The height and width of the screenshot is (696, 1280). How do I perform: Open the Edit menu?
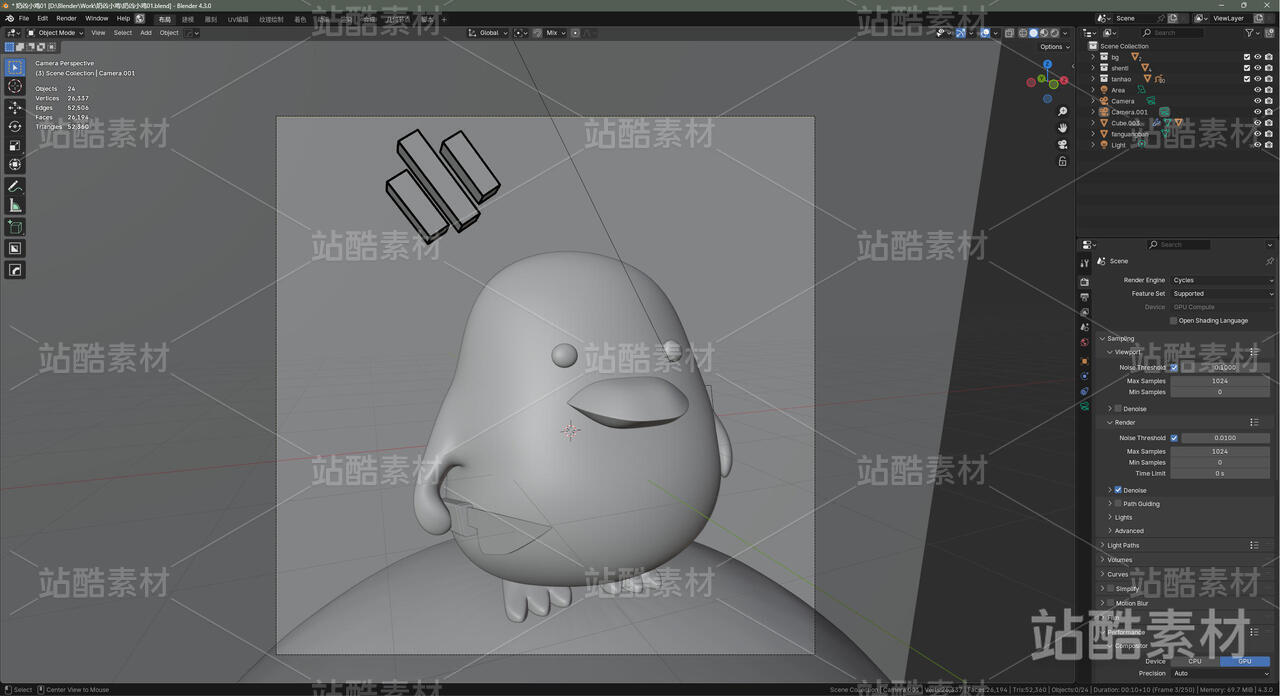coord(42,18)
